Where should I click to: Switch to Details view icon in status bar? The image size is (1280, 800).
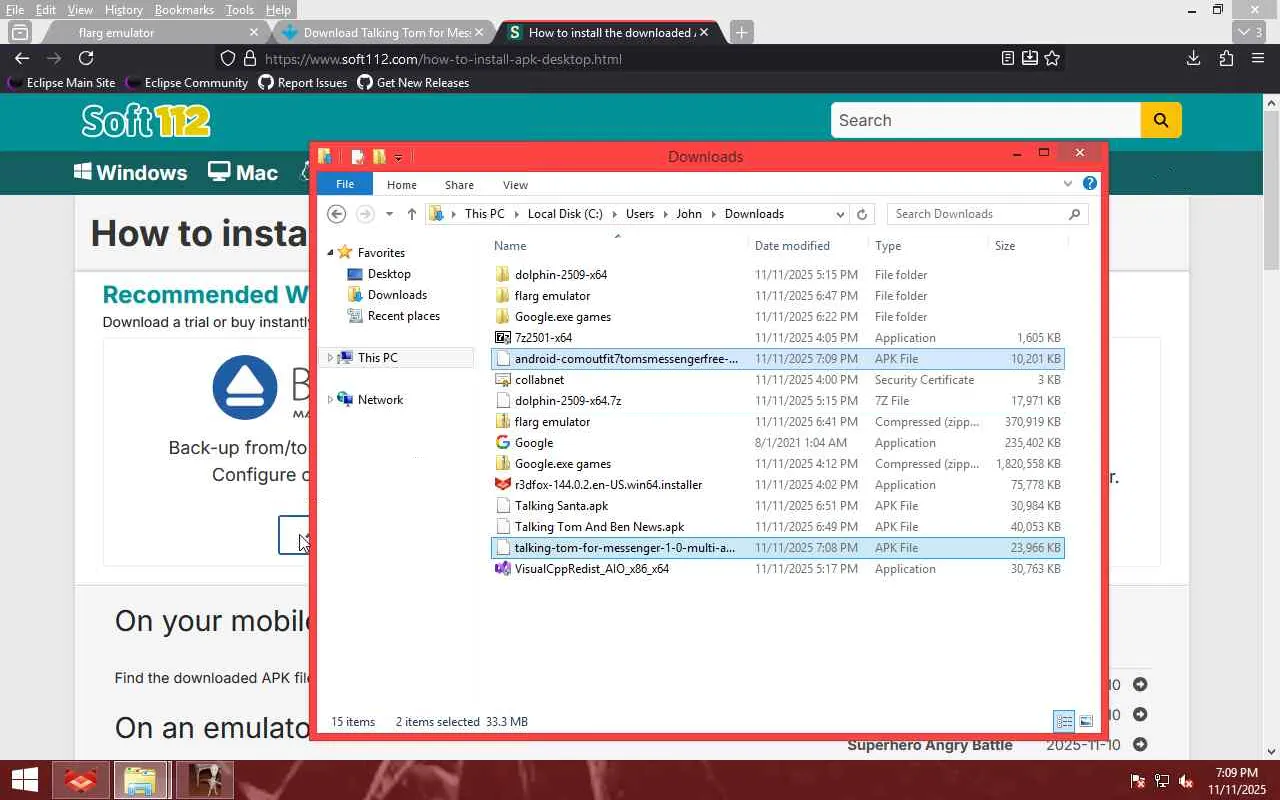(1065, 721)
